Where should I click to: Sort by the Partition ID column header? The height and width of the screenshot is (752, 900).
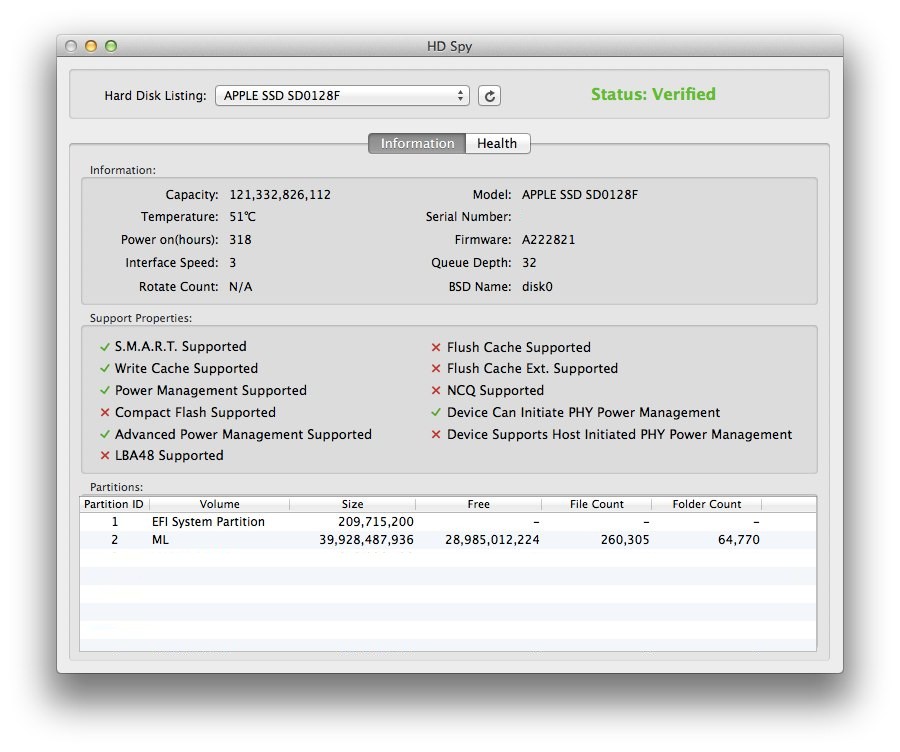click(114, 504)
